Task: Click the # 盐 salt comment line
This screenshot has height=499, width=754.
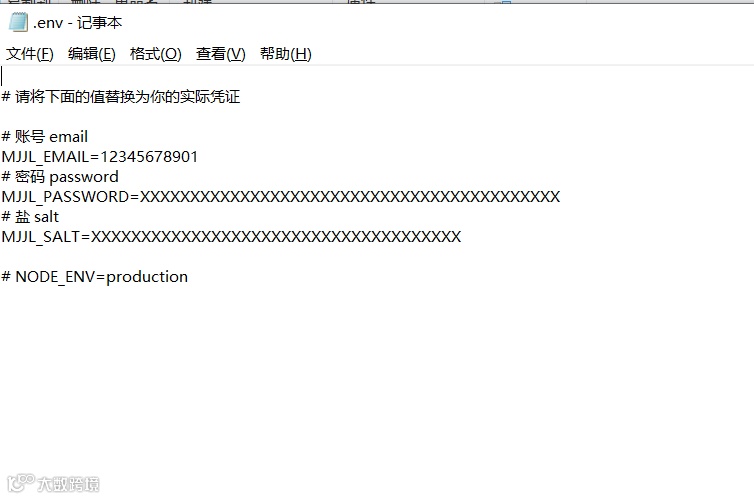Action: (x=30, y=217)
